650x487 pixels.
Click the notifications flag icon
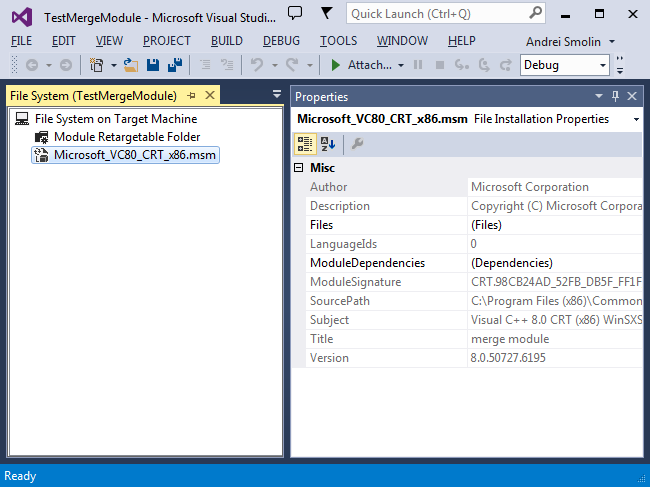(x=327, y=13)
